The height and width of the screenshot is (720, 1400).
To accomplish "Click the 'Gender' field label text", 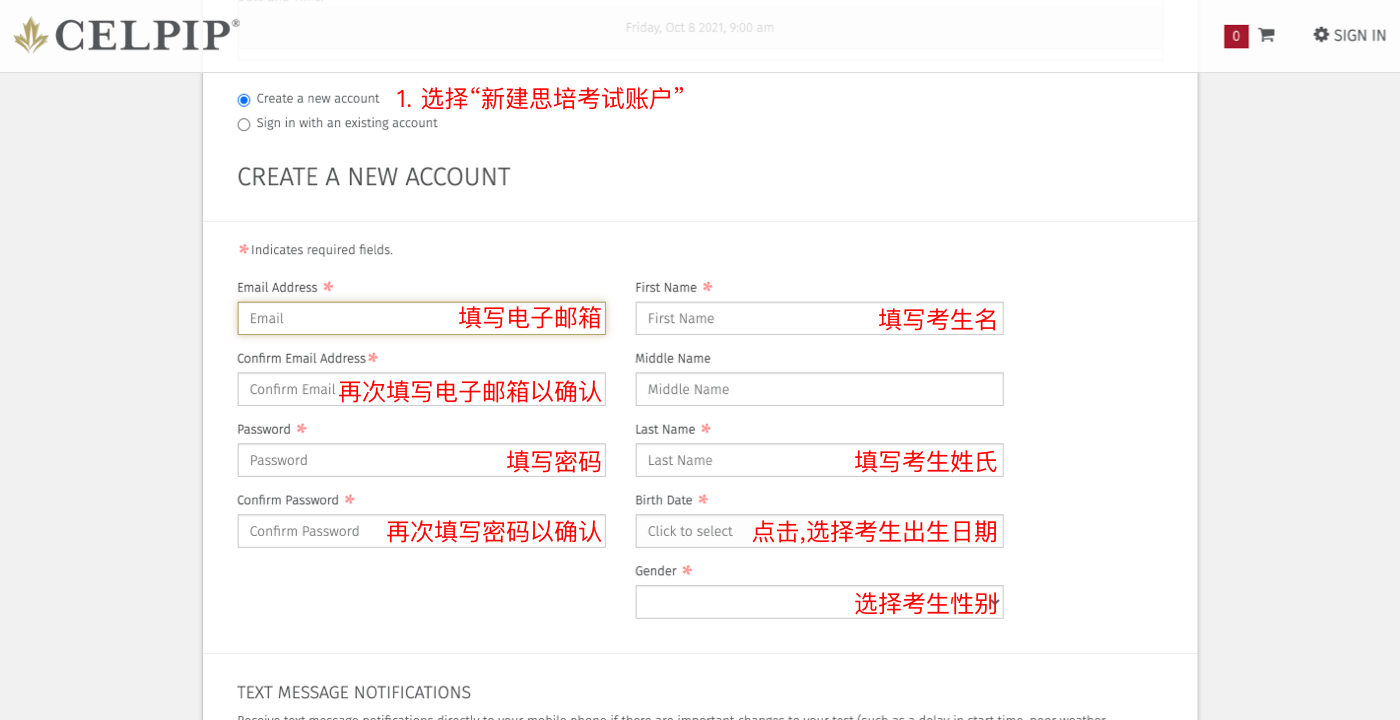I will tap(656, 571).
